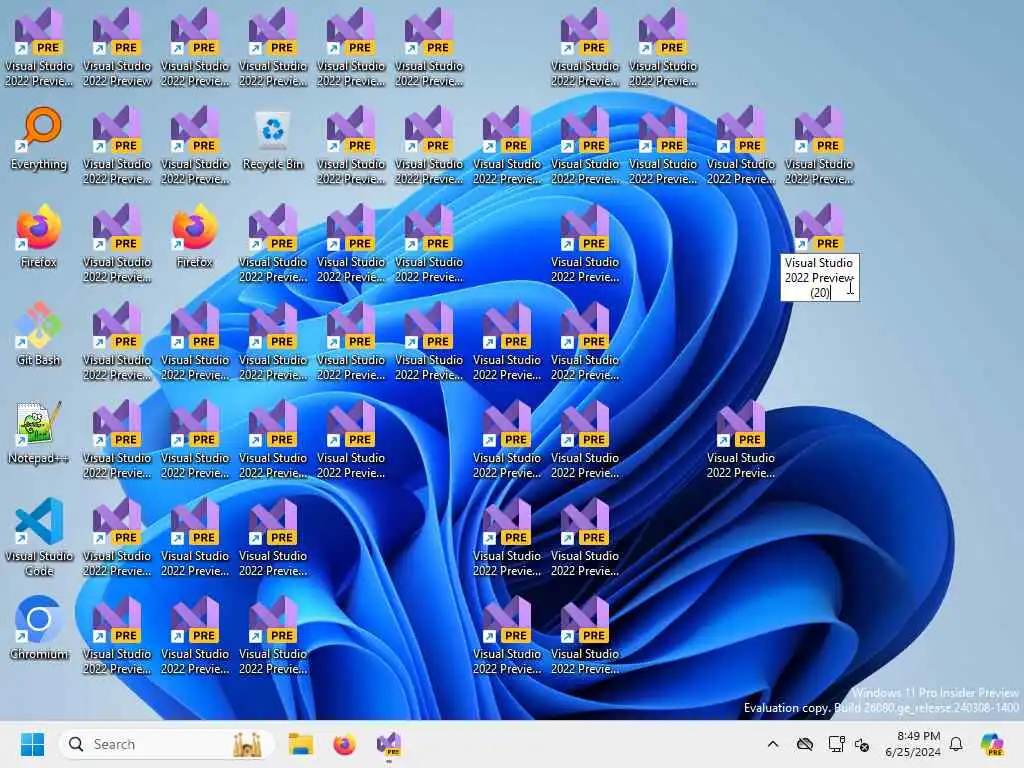Show hidden system tray icons
Viewport: 1024px width, 768px height.
pos(773,744)
